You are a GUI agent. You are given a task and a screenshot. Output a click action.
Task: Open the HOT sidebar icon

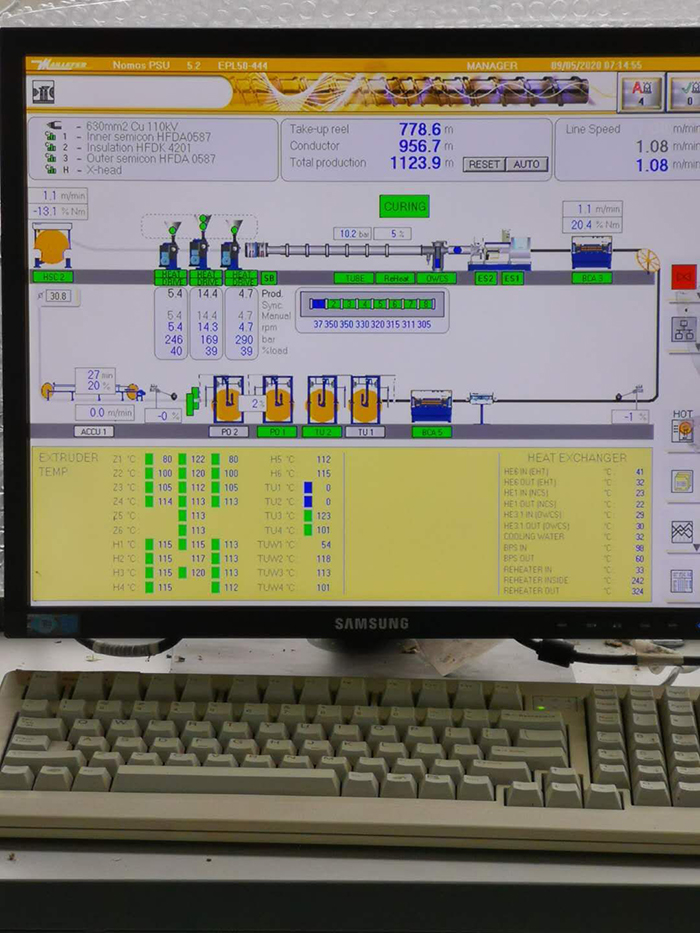(x=684, y=427)
